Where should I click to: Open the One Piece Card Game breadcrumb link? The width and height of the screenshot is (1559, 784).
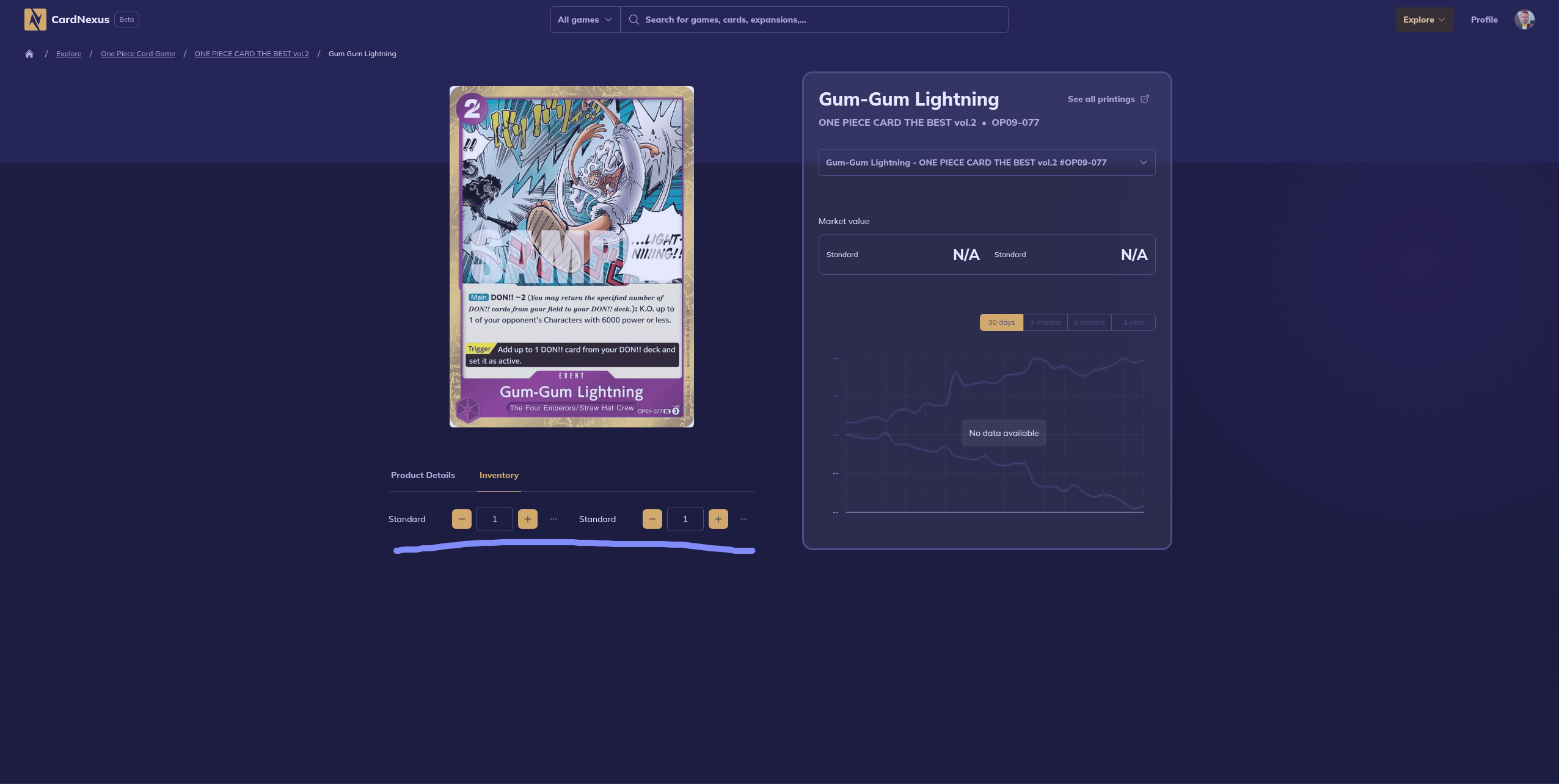(x=137, y=54)
